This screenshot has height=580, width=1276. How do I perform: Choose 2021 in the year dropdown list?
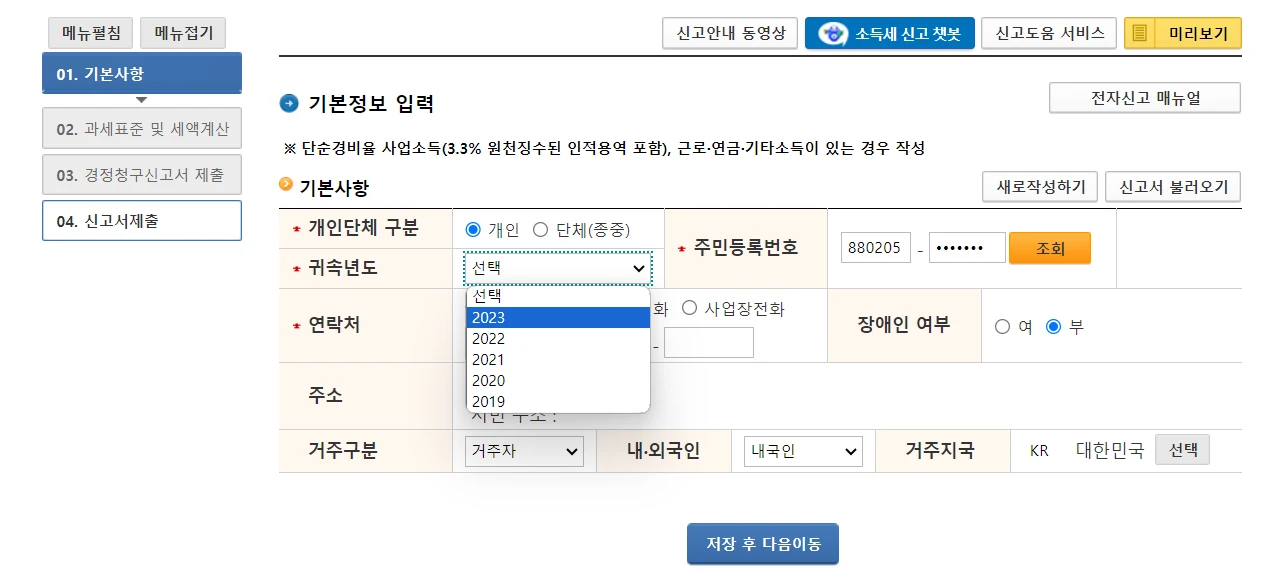pos(558,360)
